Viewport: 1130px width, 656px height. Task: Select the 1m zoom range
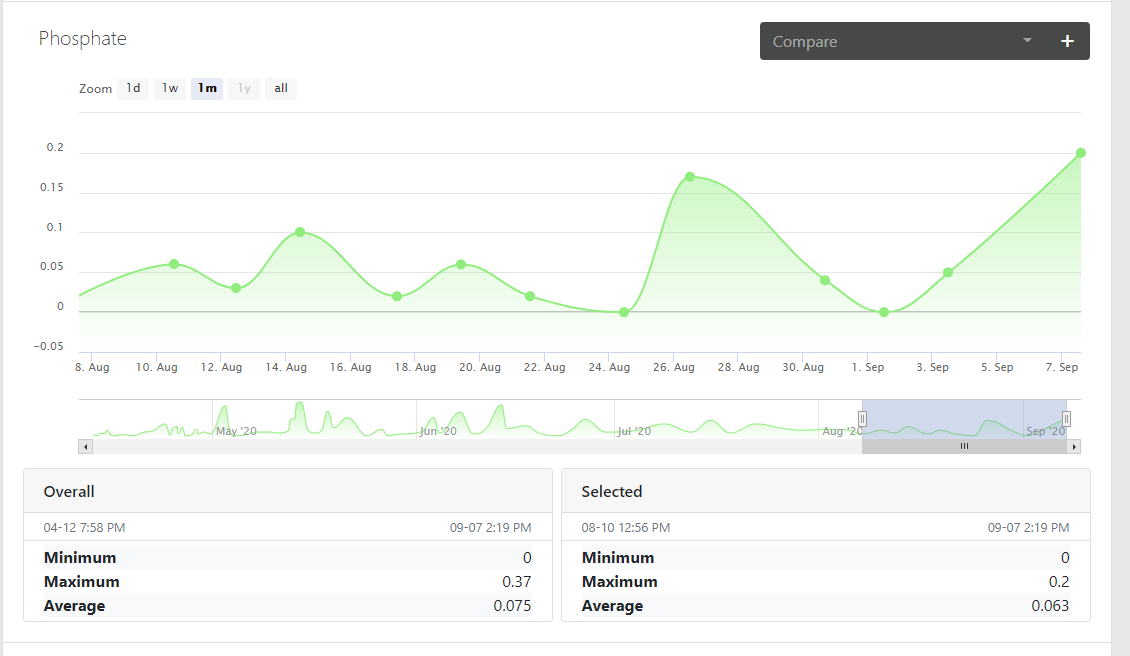[207, 88]
